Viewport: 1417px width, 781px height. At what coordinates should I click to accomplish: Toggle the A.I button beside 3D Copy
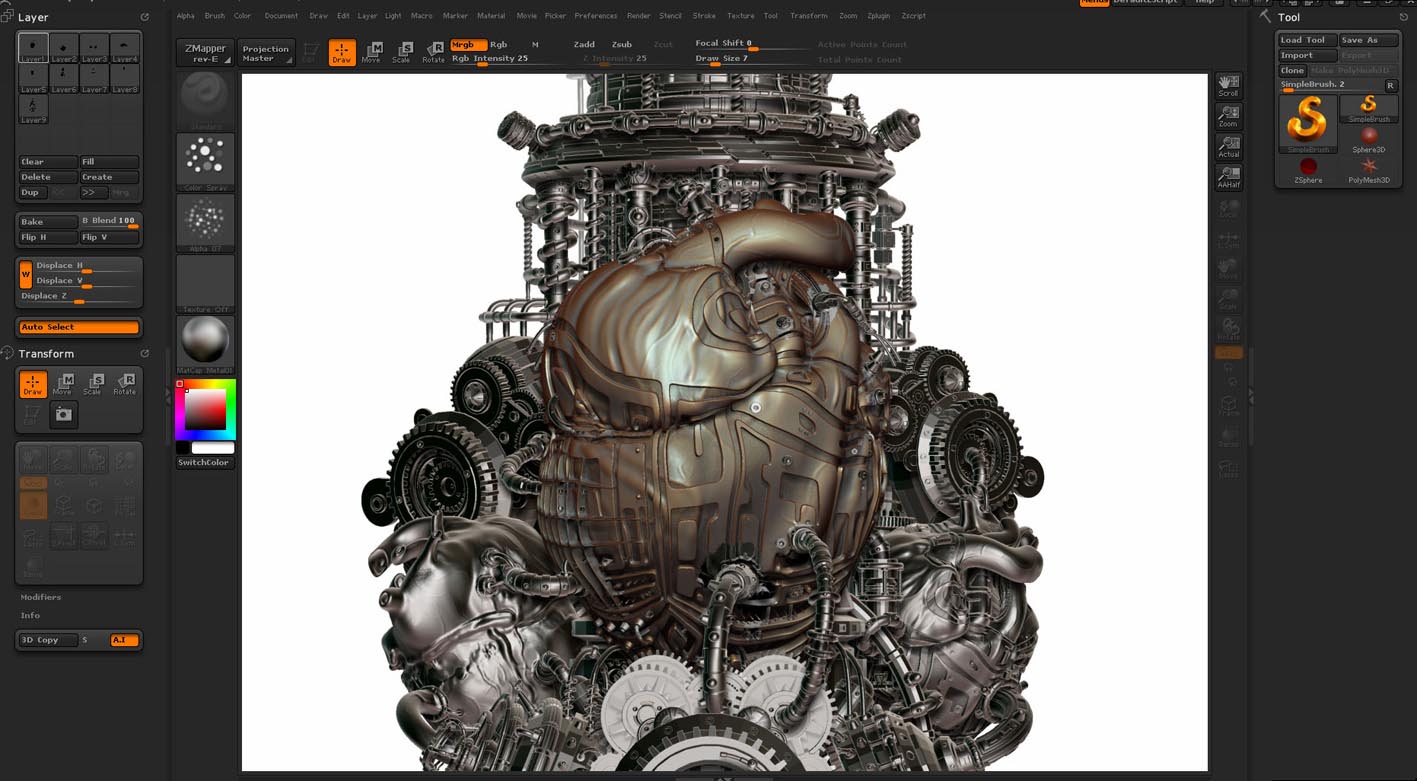[124, 640]
